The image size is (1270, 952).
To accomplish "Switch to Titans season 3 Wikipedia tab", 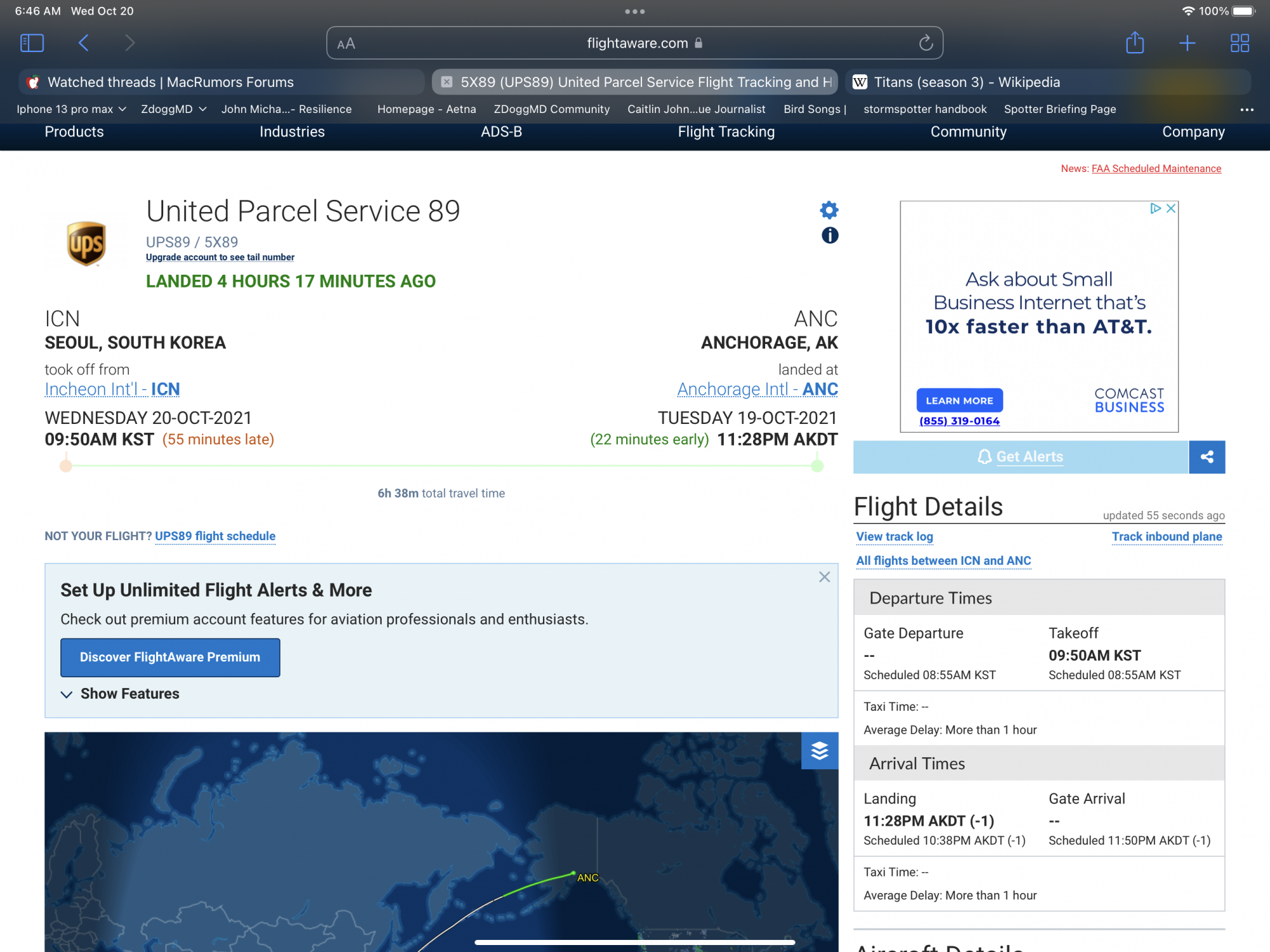I will (x=1048, y=82).
